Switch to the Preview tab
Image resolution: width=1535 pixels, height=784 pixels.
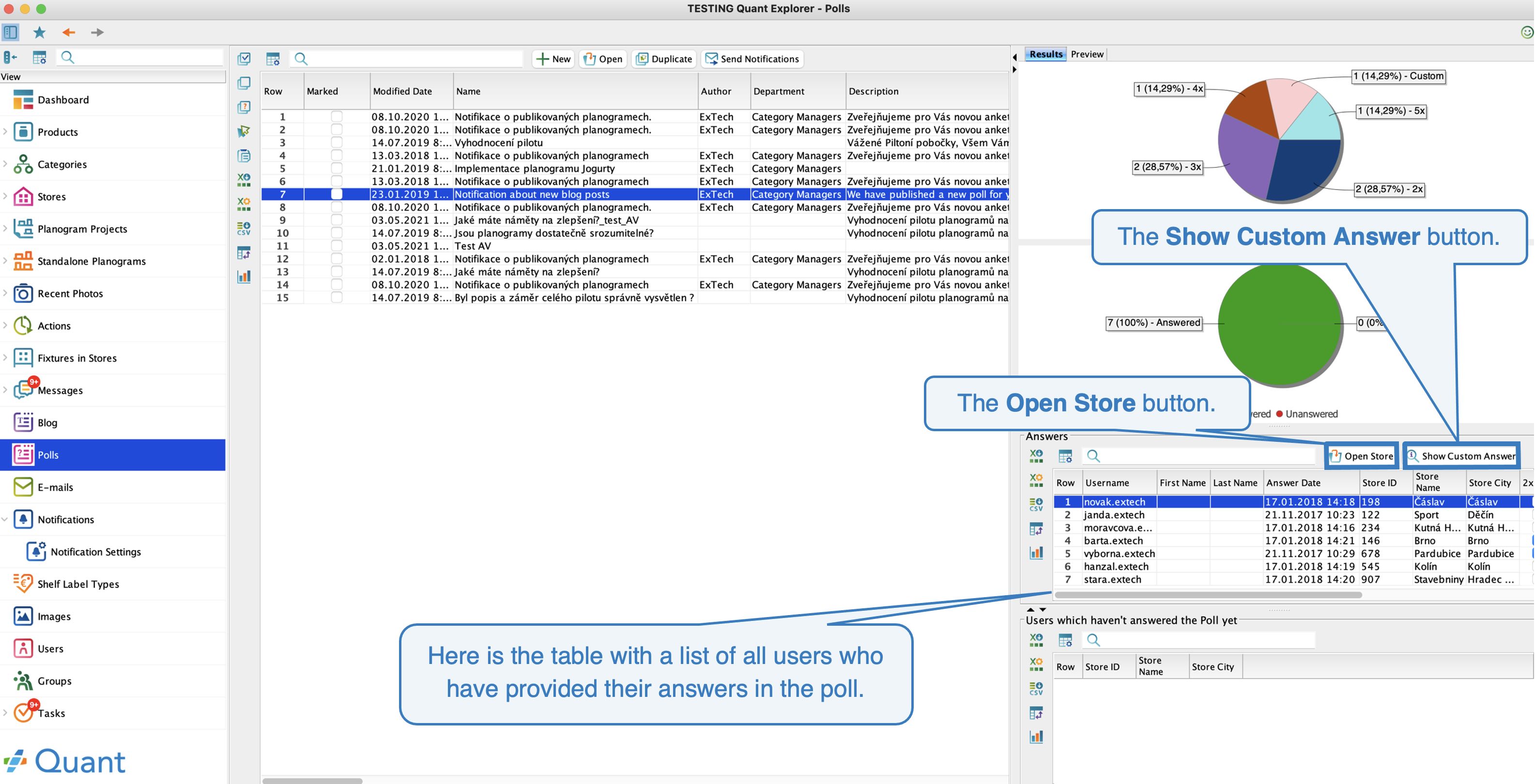1087,54
